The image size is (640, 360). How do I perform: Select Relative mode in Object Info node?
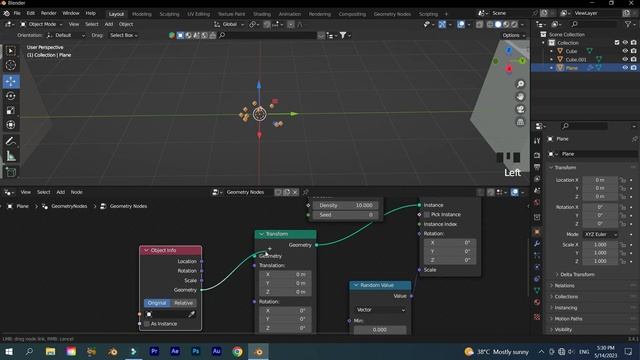pos(184,303)
